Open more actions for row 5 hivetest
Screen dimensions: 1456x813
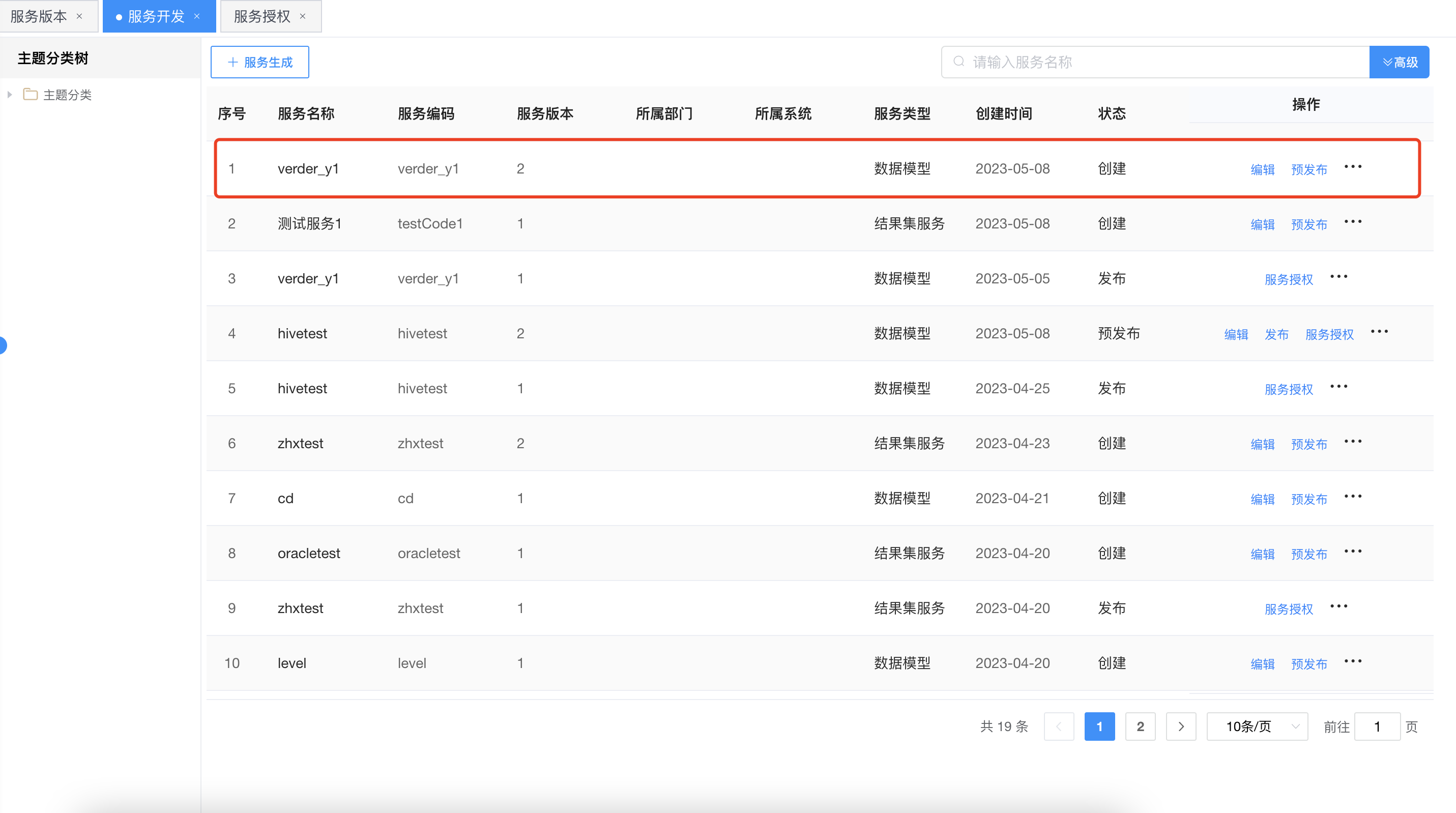pyautogui.click(x=1338, y=387)
